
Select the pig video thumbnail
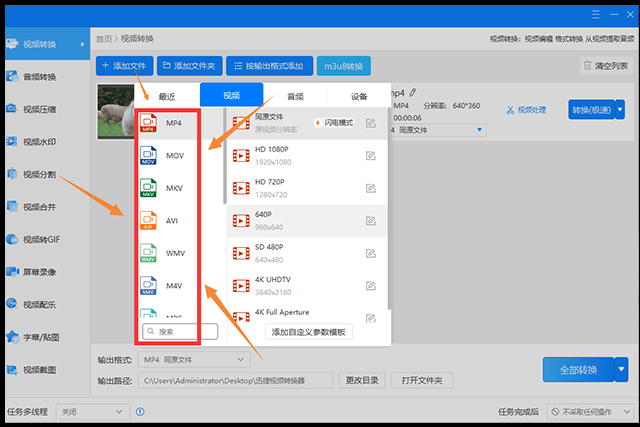[x=116, y=111]
